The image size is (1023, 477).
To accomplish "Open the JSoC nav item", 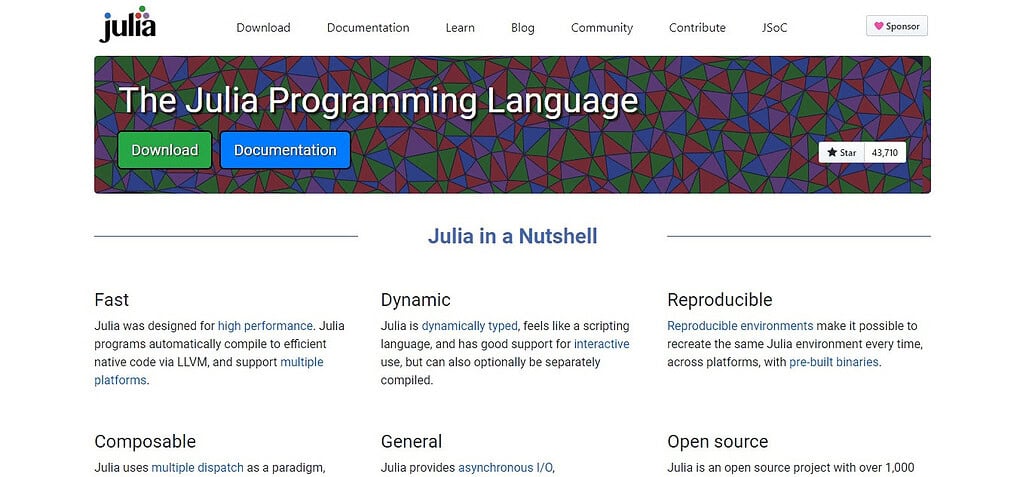I will 774,27.
